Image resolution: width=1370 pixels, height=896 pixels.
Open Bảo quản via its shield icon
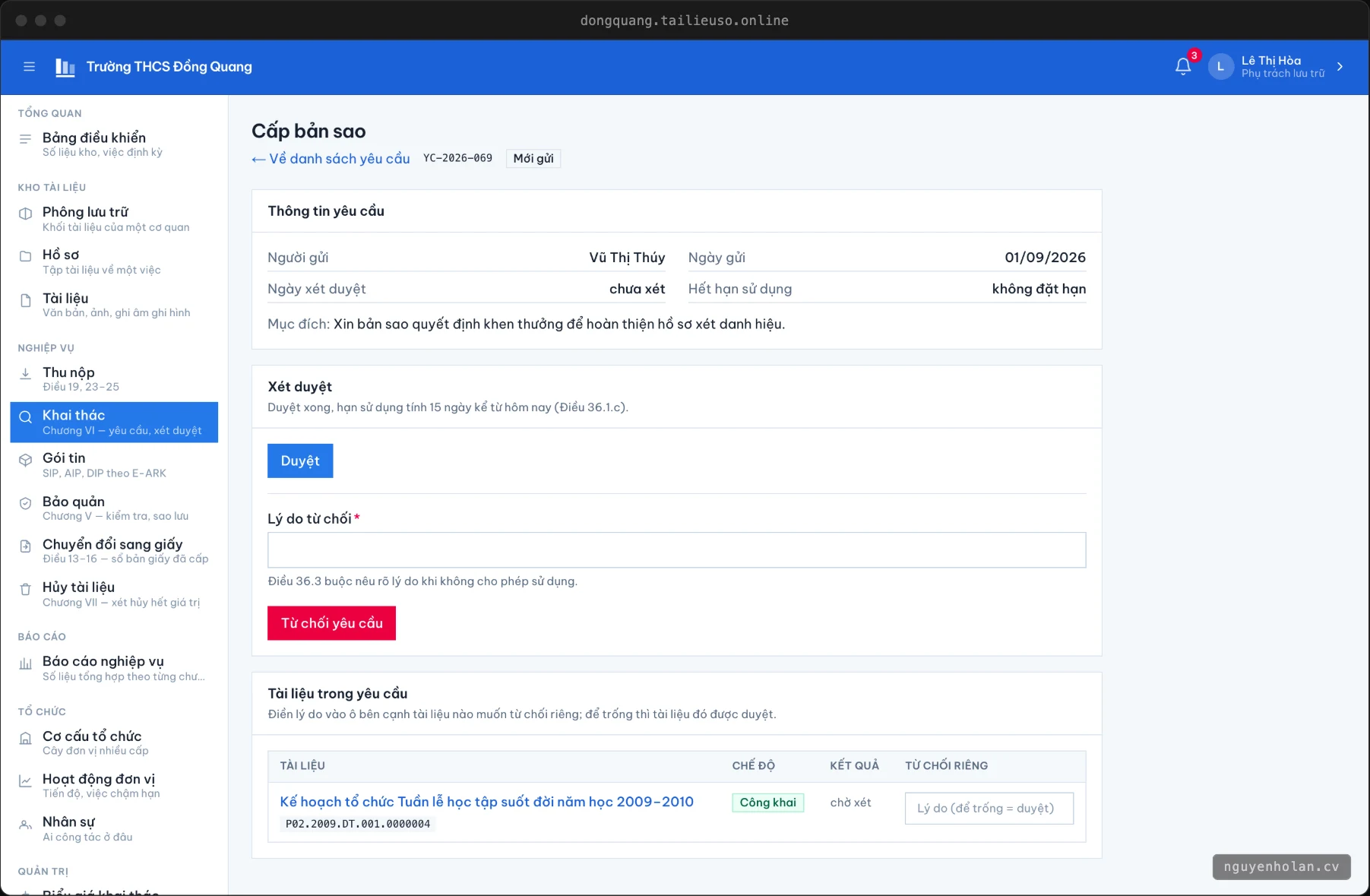pos(25,503)
